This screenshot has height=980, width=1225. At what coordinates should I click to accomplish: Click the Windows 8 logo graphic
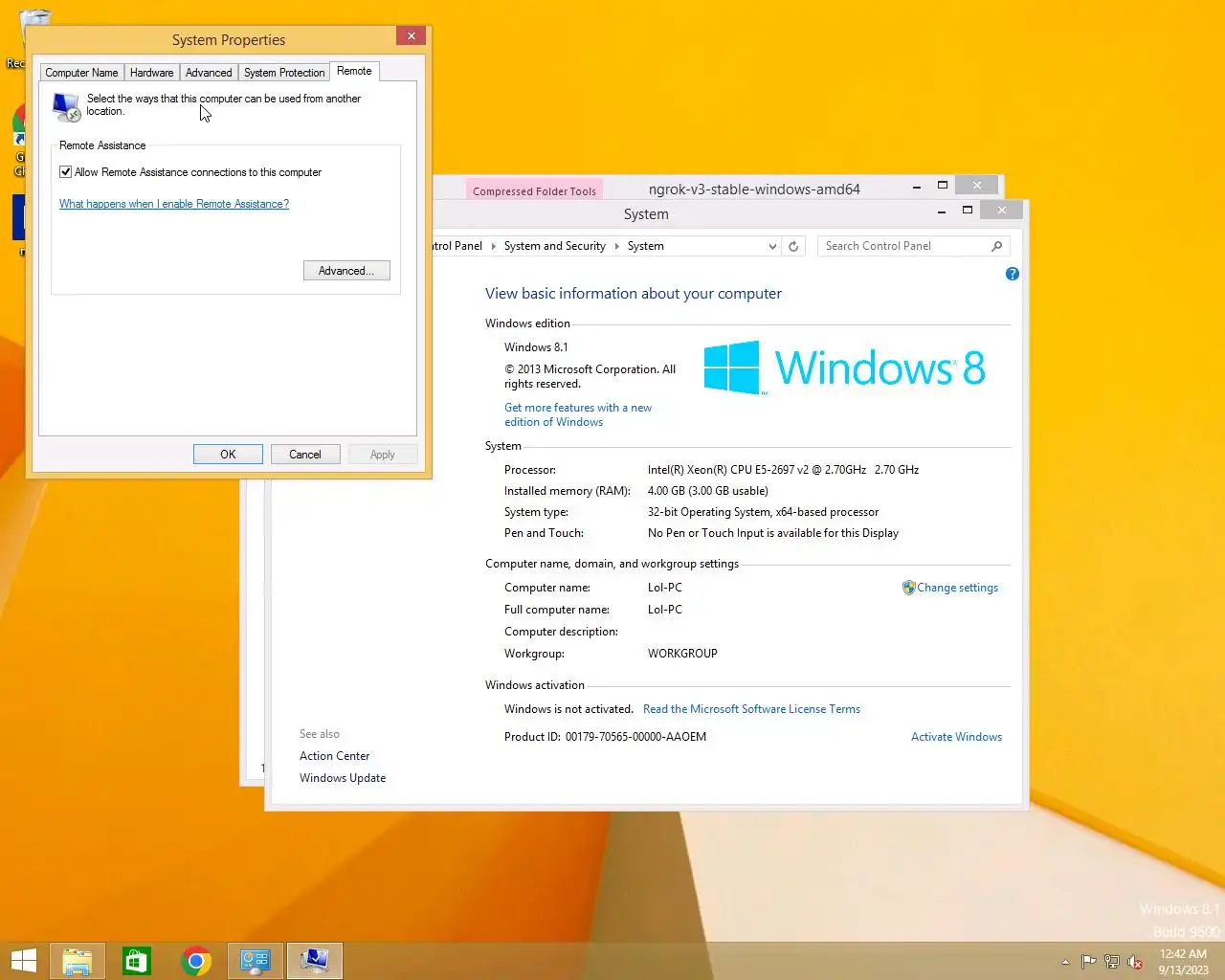pos(844,367)
